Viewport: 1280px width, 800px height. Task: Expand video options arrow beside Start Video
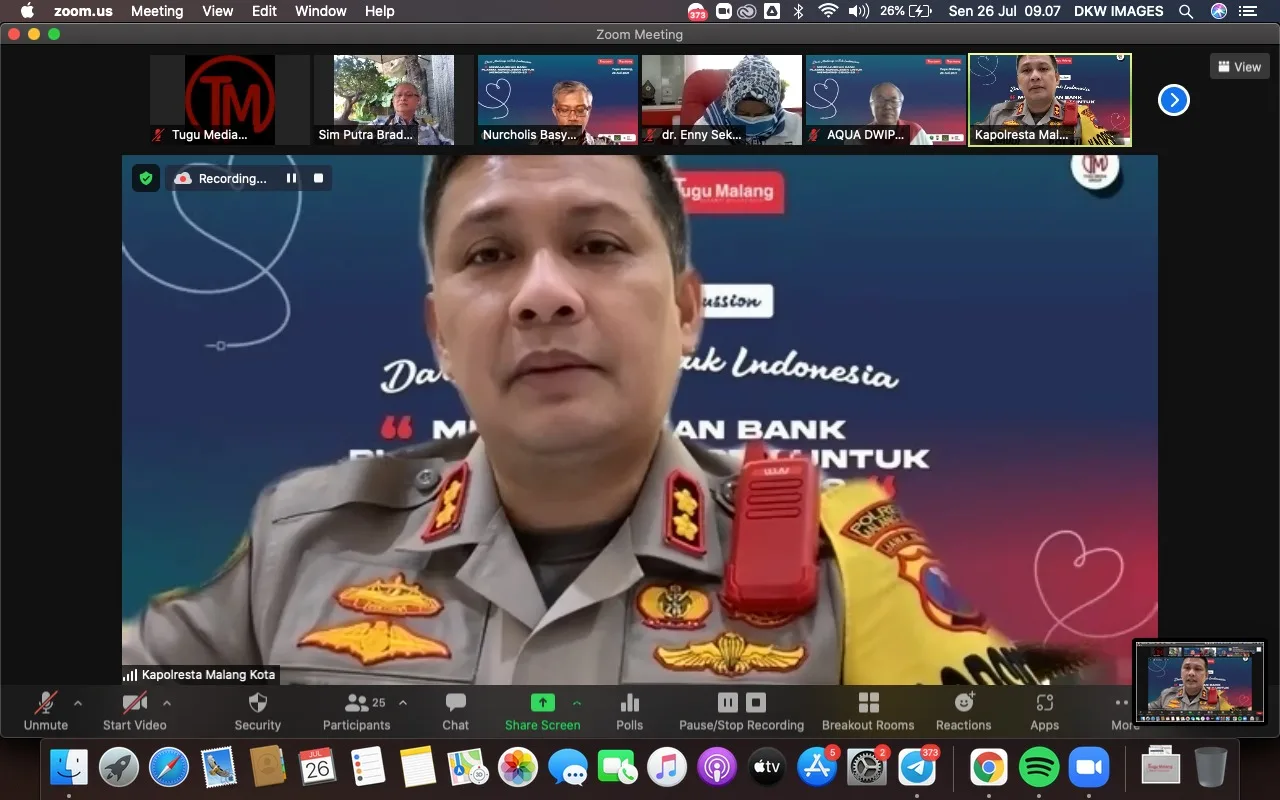tap(167, 702)
